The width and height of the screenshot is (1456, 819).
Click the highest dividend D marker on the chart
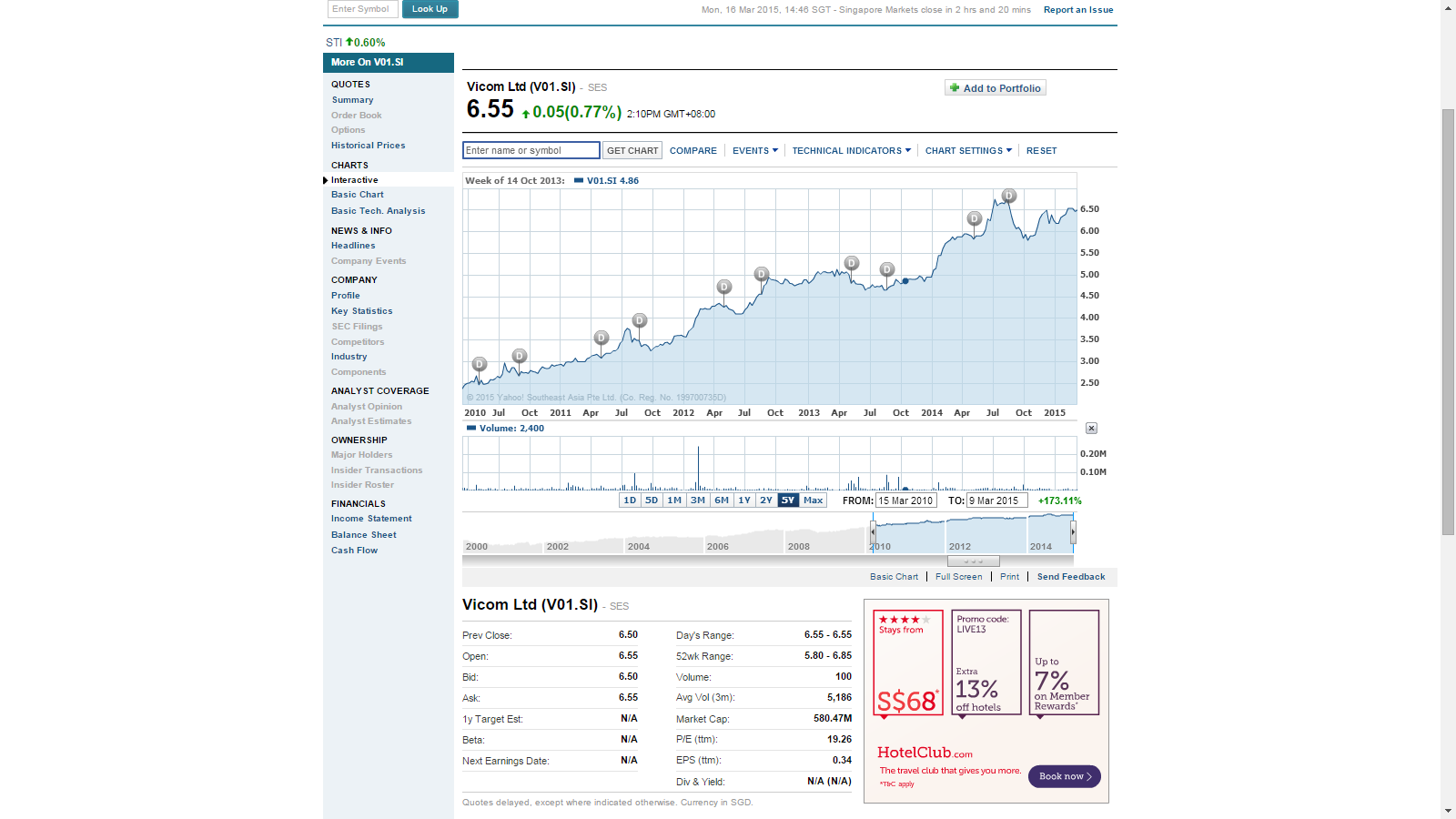coord(1008,196)
